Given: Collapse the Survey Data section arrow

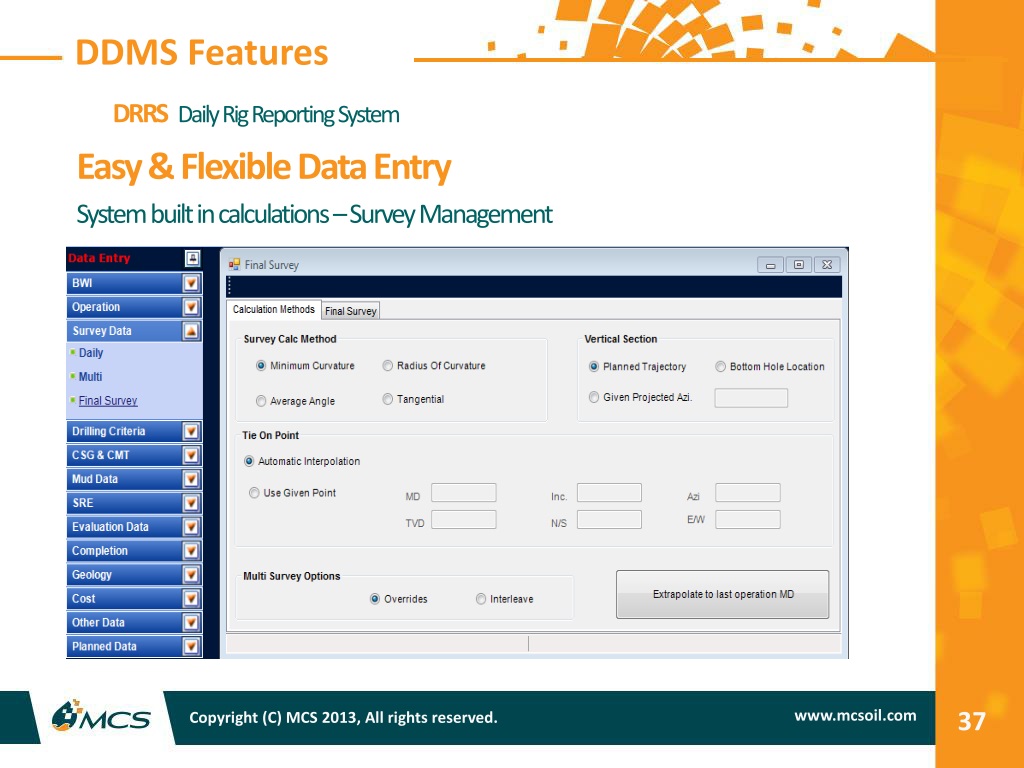Looking at the screenshot, I should point(191,331).
